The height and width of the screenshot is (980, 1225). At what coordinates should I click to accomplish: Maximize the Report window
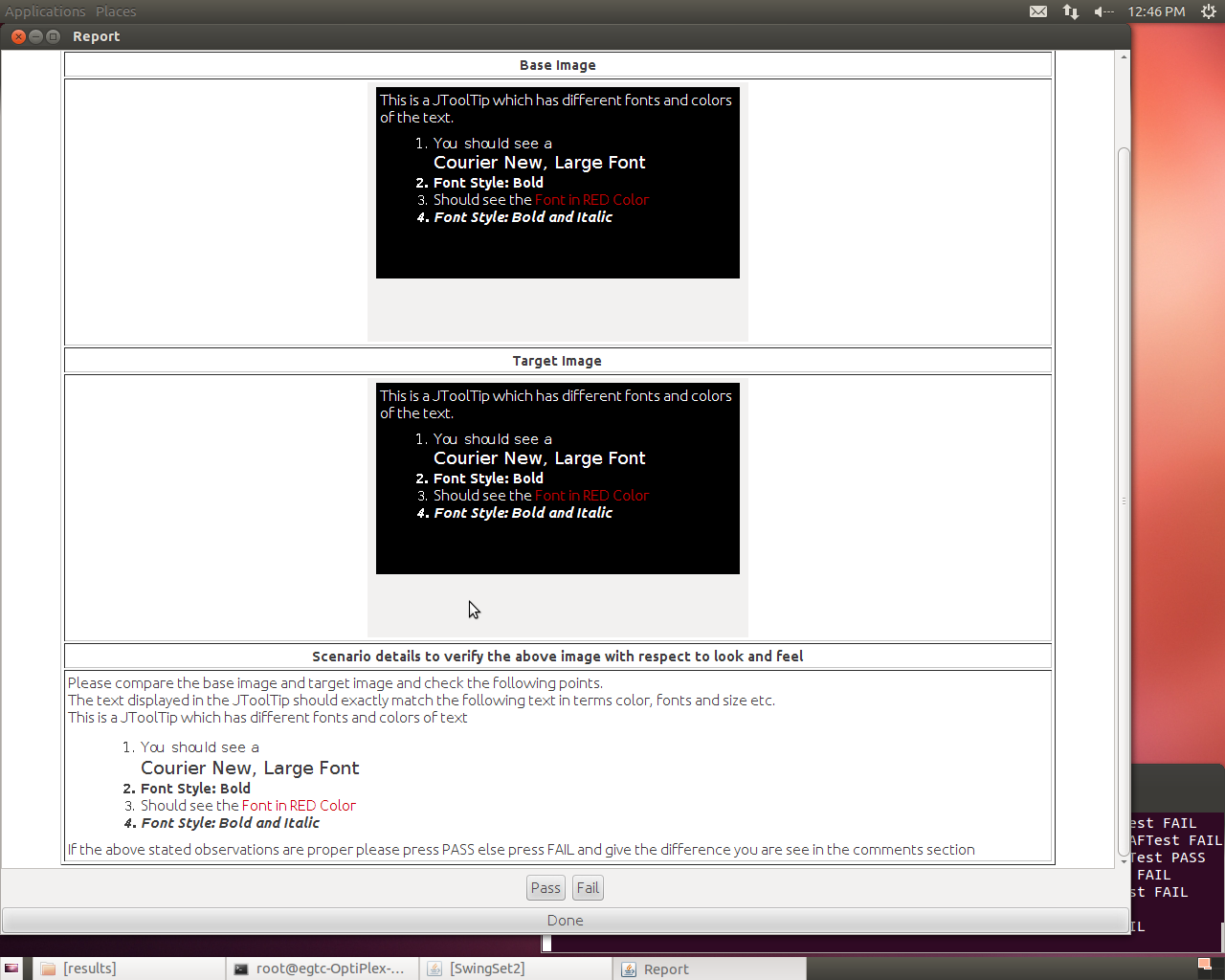click(53, 36)
